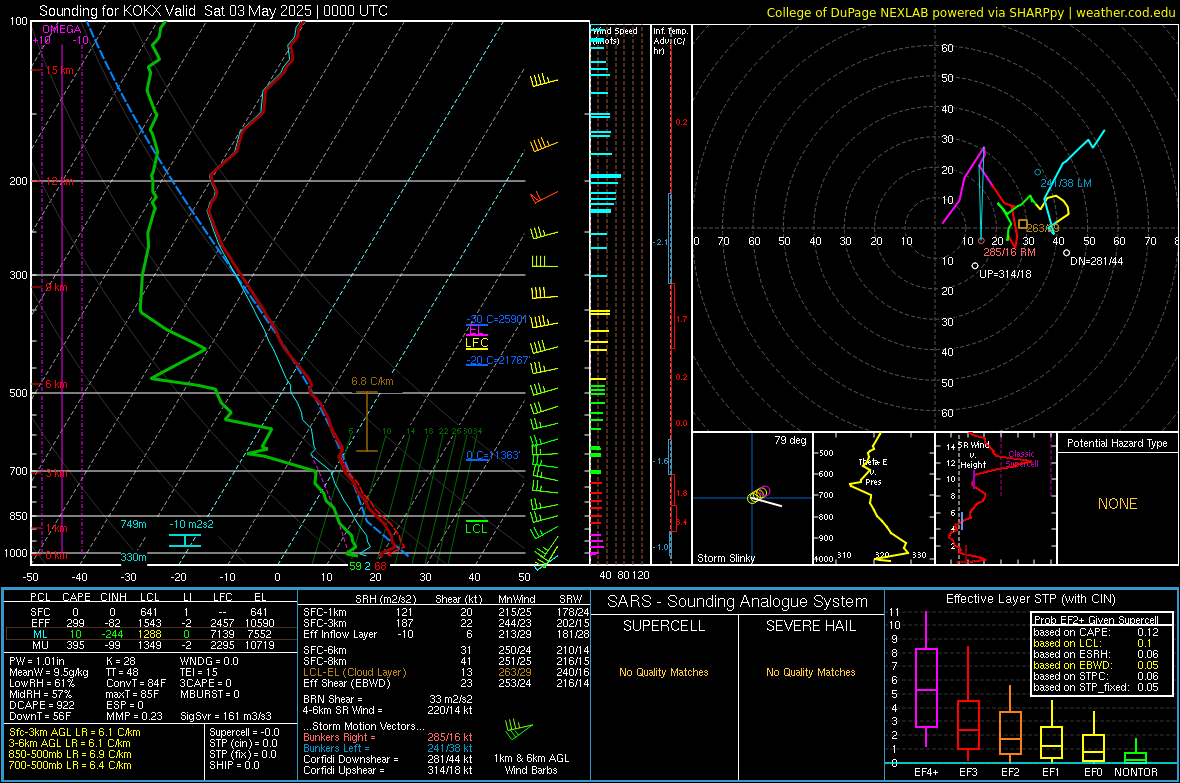
Task: Click No Quality Matches under SEVERE HAIL
Action: point(810,672)
